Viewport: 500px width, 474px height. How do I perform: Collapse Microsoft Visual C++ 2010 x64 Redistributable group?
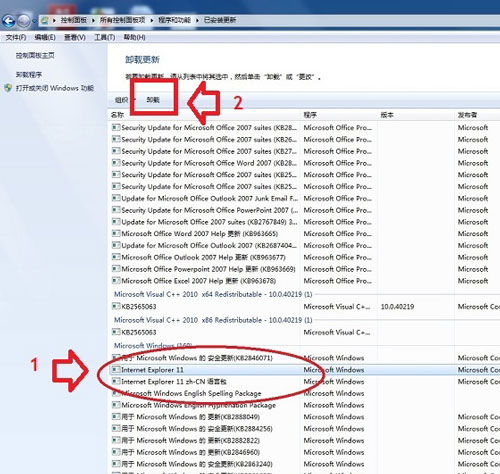point(213,294)
